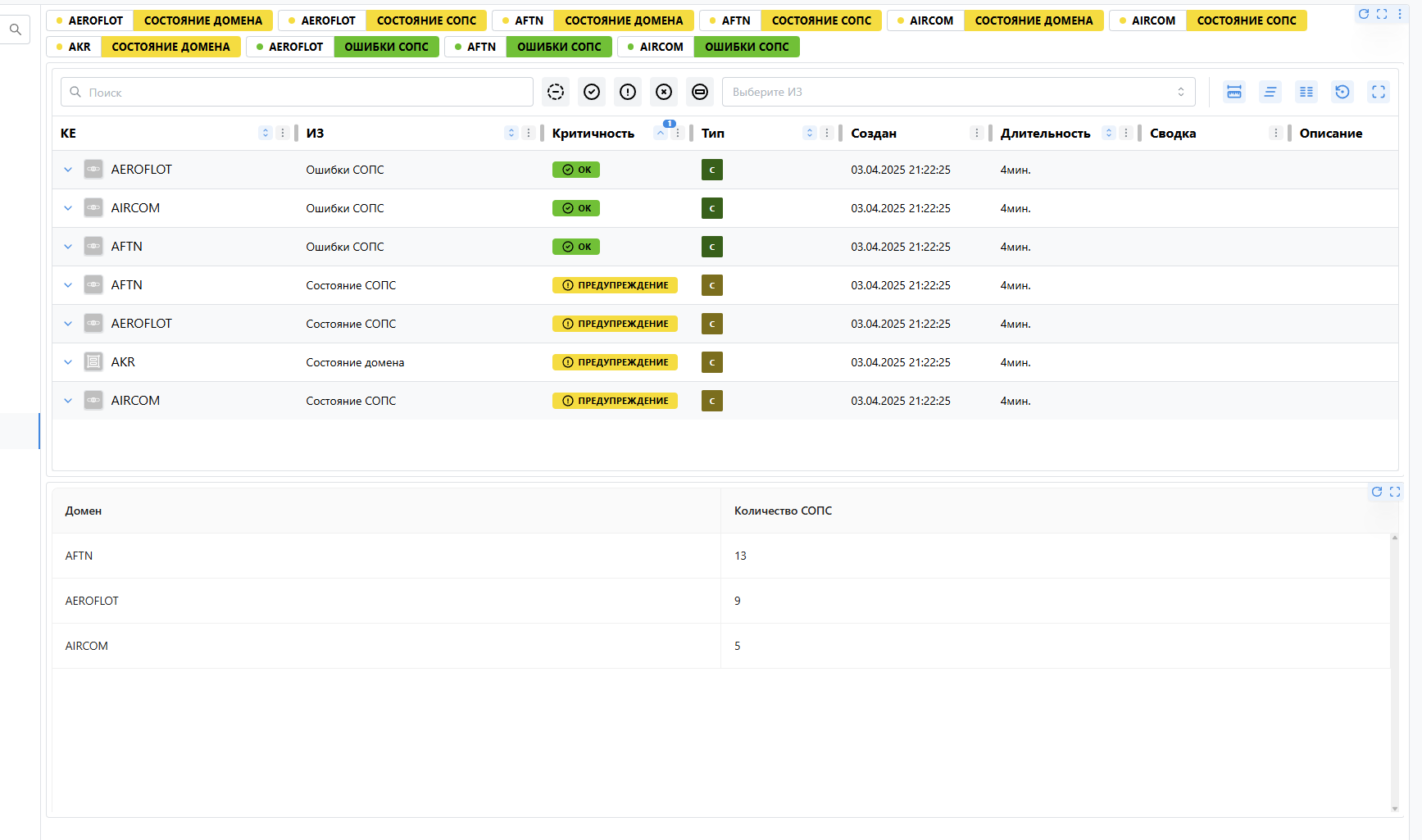Open Длительность column options menu
The width and height of the screenshot is (1422, 840).
point(1126,133)
